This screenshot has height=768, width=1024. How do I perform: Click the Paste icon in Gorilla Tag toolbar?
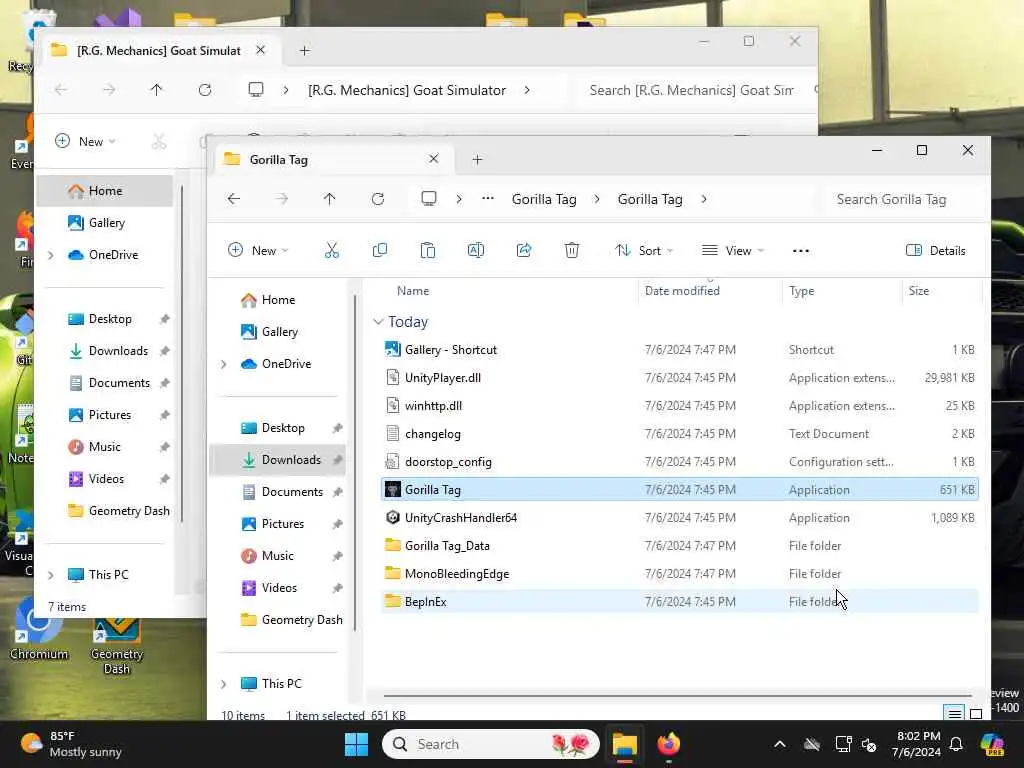click(428, 251)
